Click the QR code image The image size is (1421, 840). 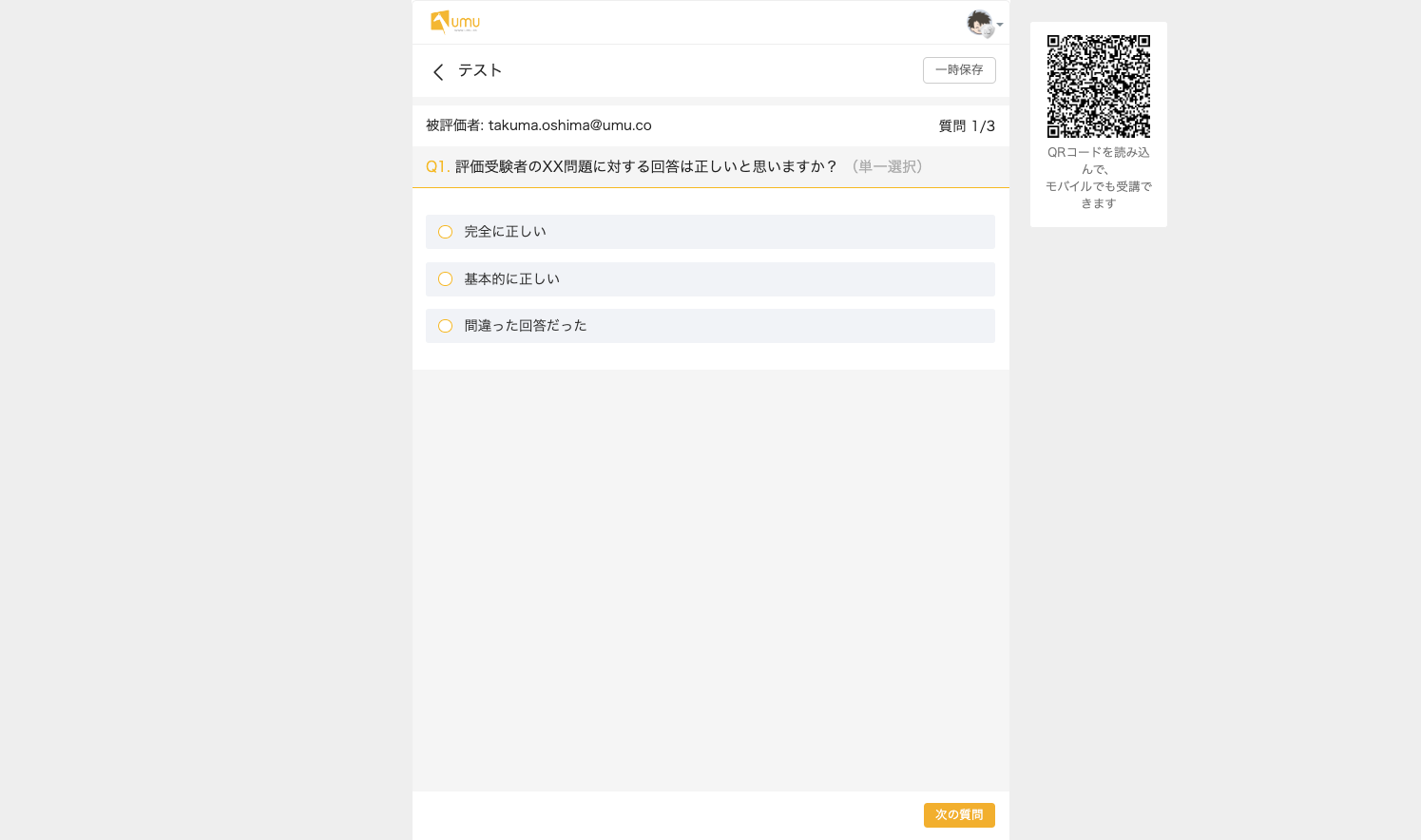click(1099, 86)
